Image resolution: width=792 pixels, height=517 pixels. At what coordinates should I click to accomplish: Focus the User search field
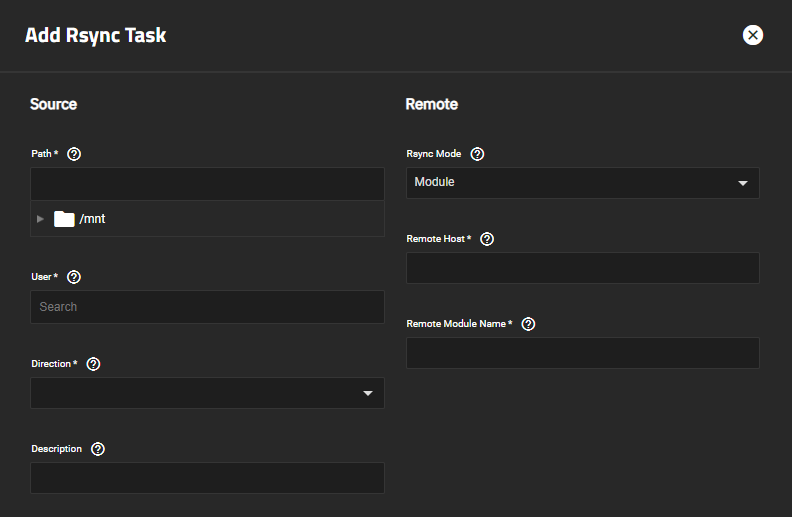pyautogui.click(x=208, y=307)
